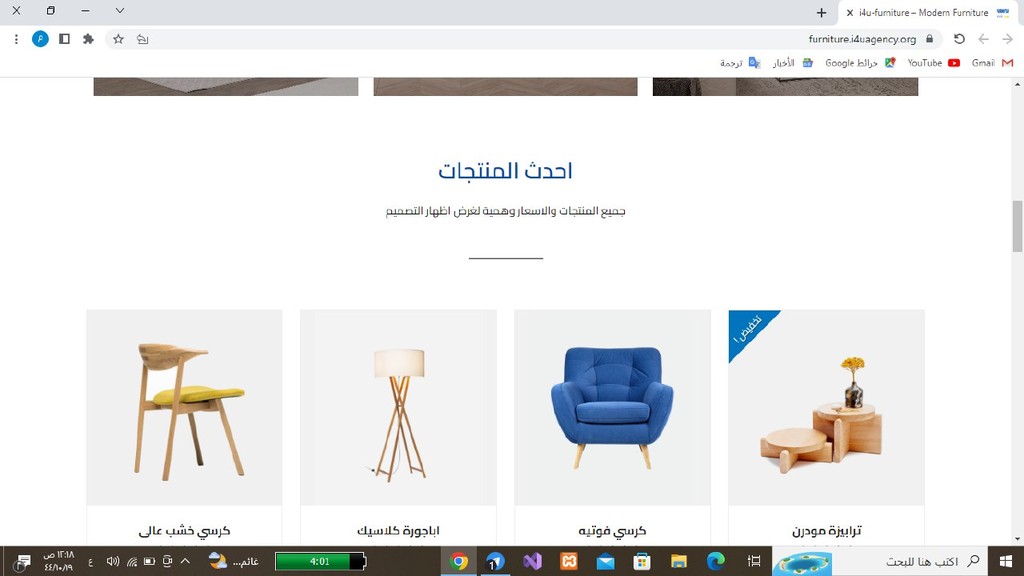Click the site lock security icon
Screen dimensions: 1024x576
(929, 39)
